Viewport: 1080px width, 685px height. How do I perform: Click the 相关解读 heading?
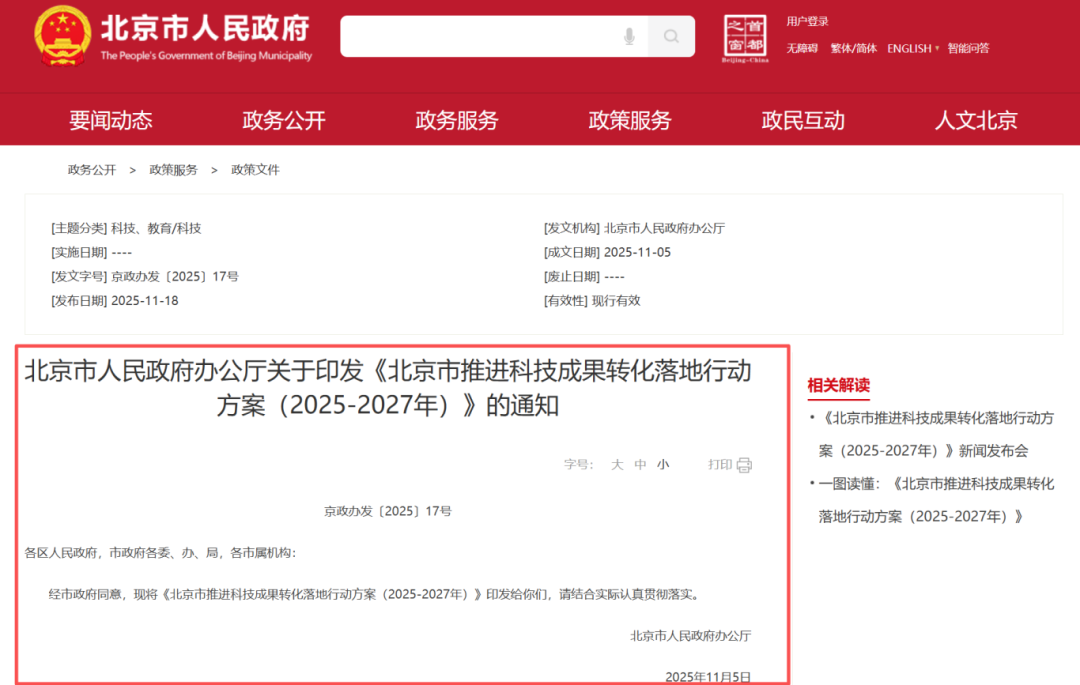pyautogui.click(x=838, y=385)
